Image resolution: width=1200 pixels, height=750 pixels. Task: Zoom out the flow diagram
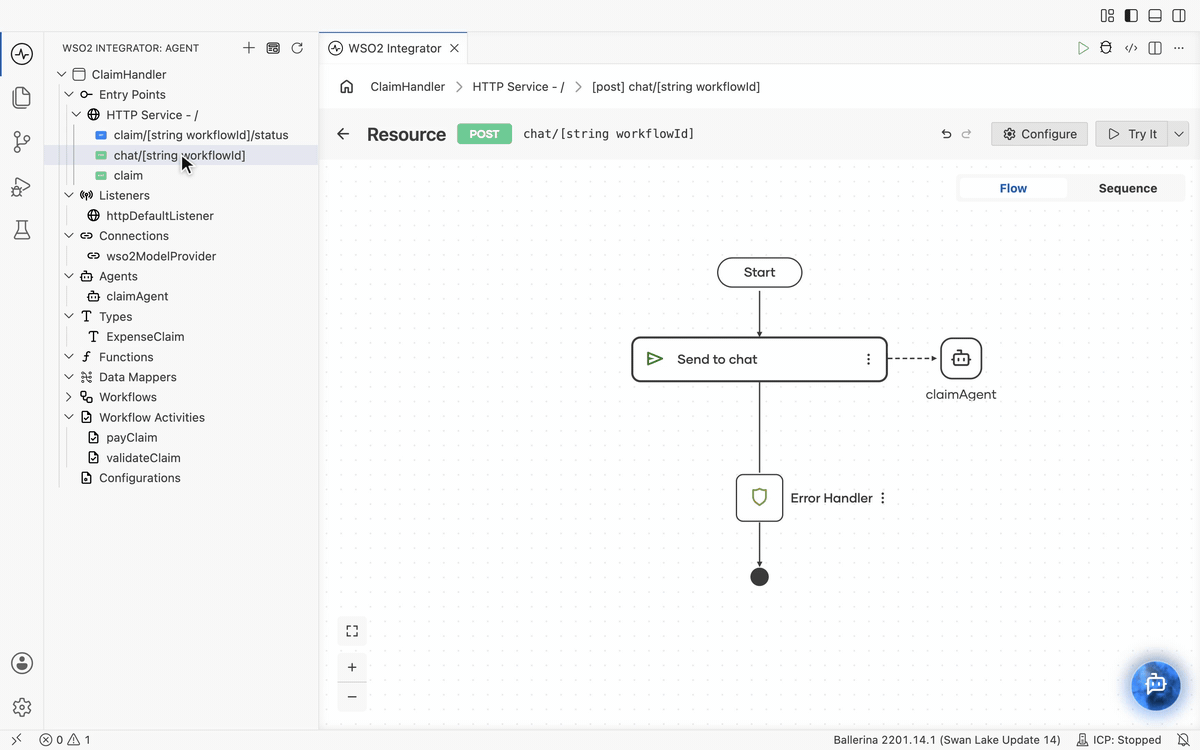tap(352, 697)
